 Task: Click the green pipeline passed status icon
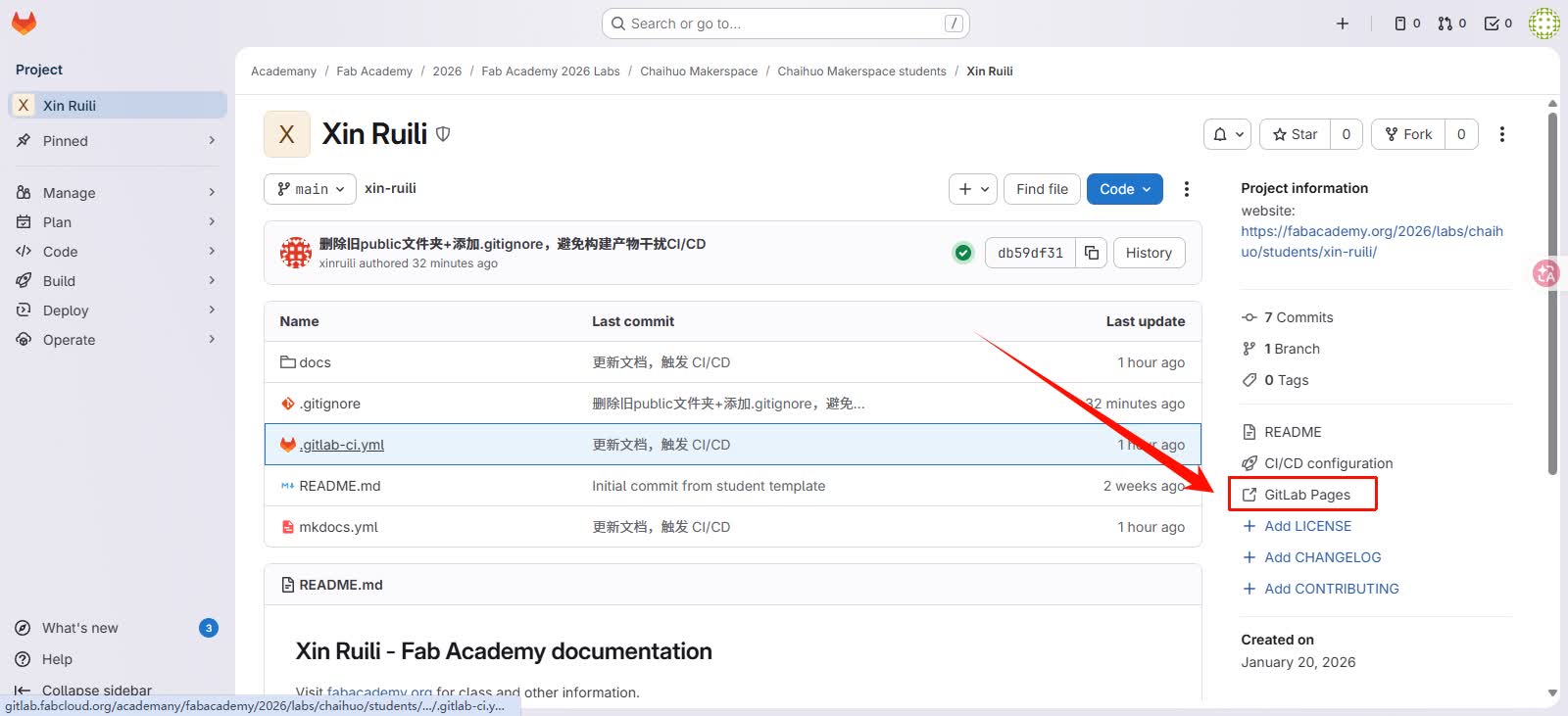tap(963, 253)
